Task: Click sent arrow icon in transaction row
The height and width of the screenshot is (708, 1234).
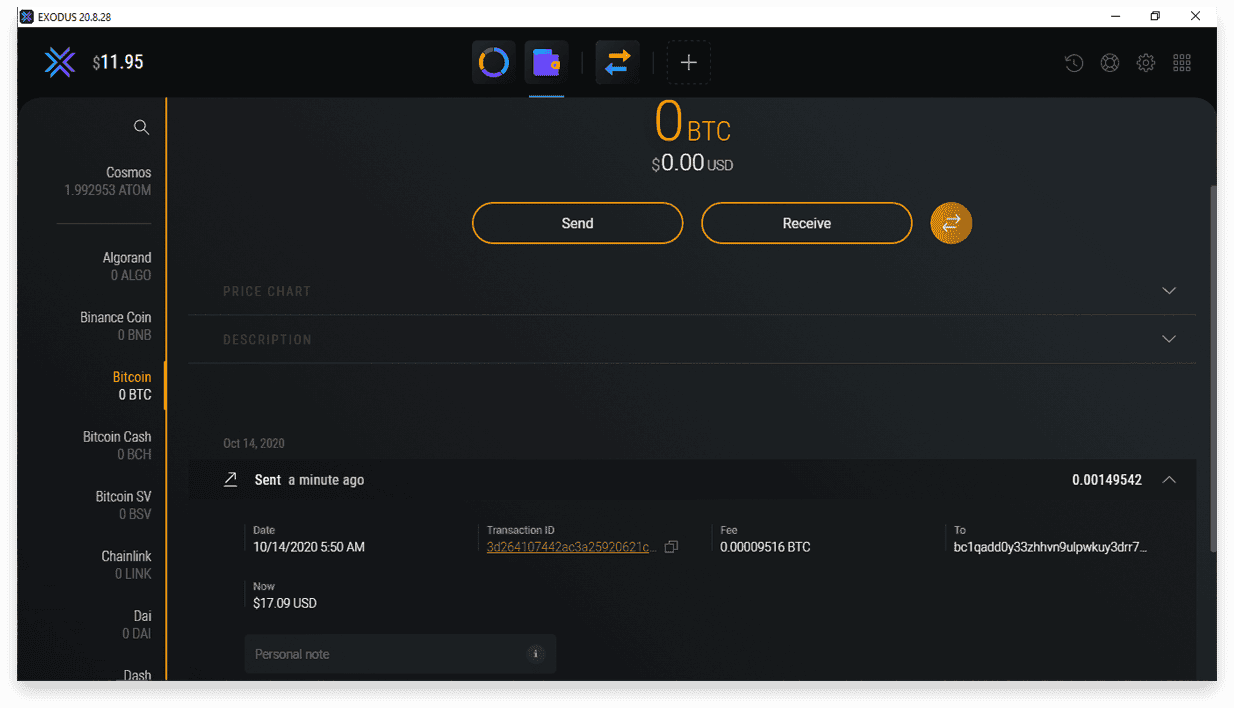Action: coord(230,480)
